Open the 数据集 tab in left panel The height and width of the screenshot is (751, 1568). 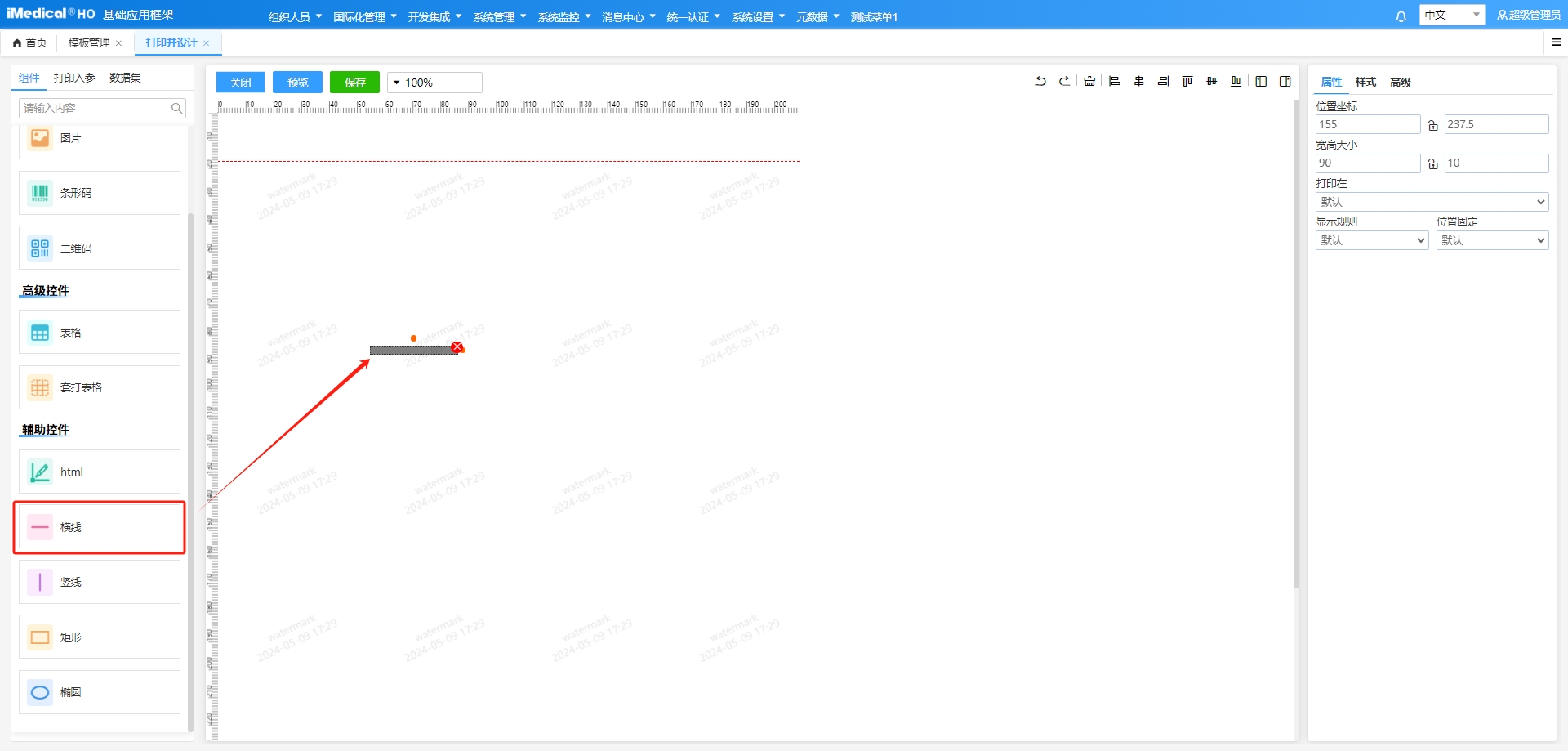pos(125,78)
